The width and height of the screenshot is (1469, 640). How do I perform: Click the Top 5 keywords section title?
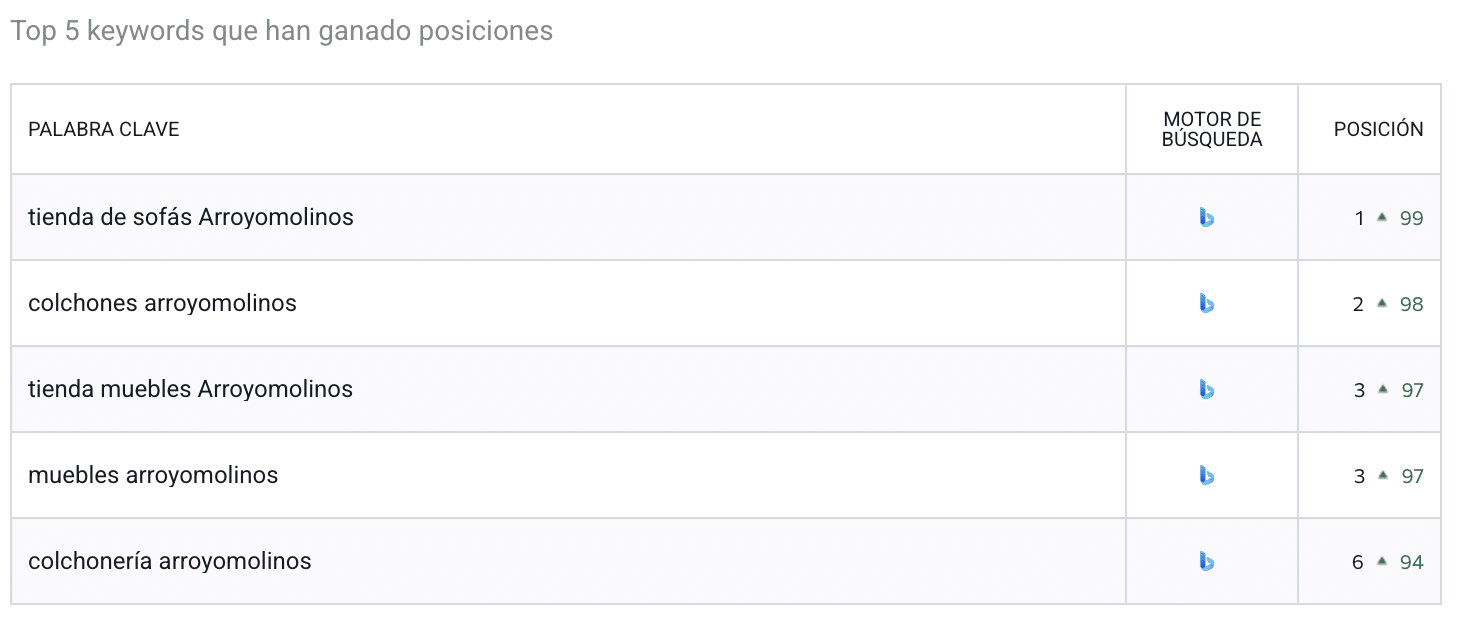coord(281,31)
